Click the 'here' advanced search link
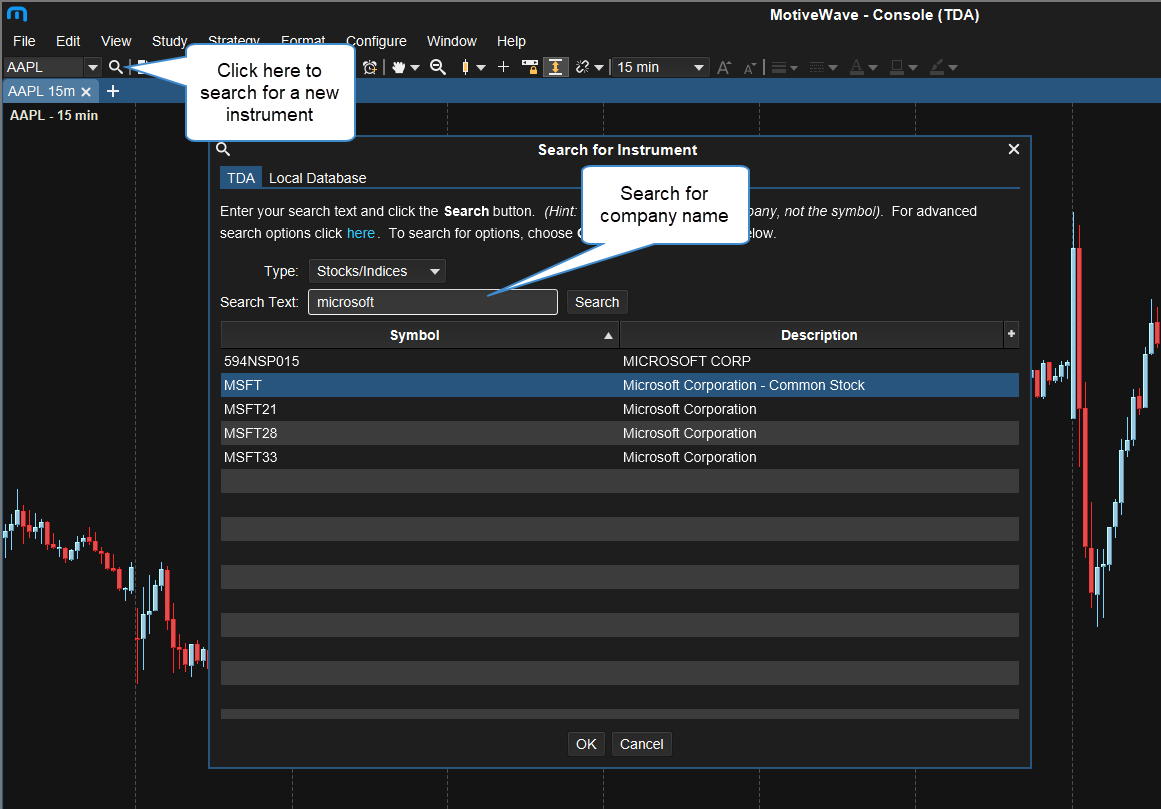The width and height of the screenshot is (1161, 809). coord(360,233)
